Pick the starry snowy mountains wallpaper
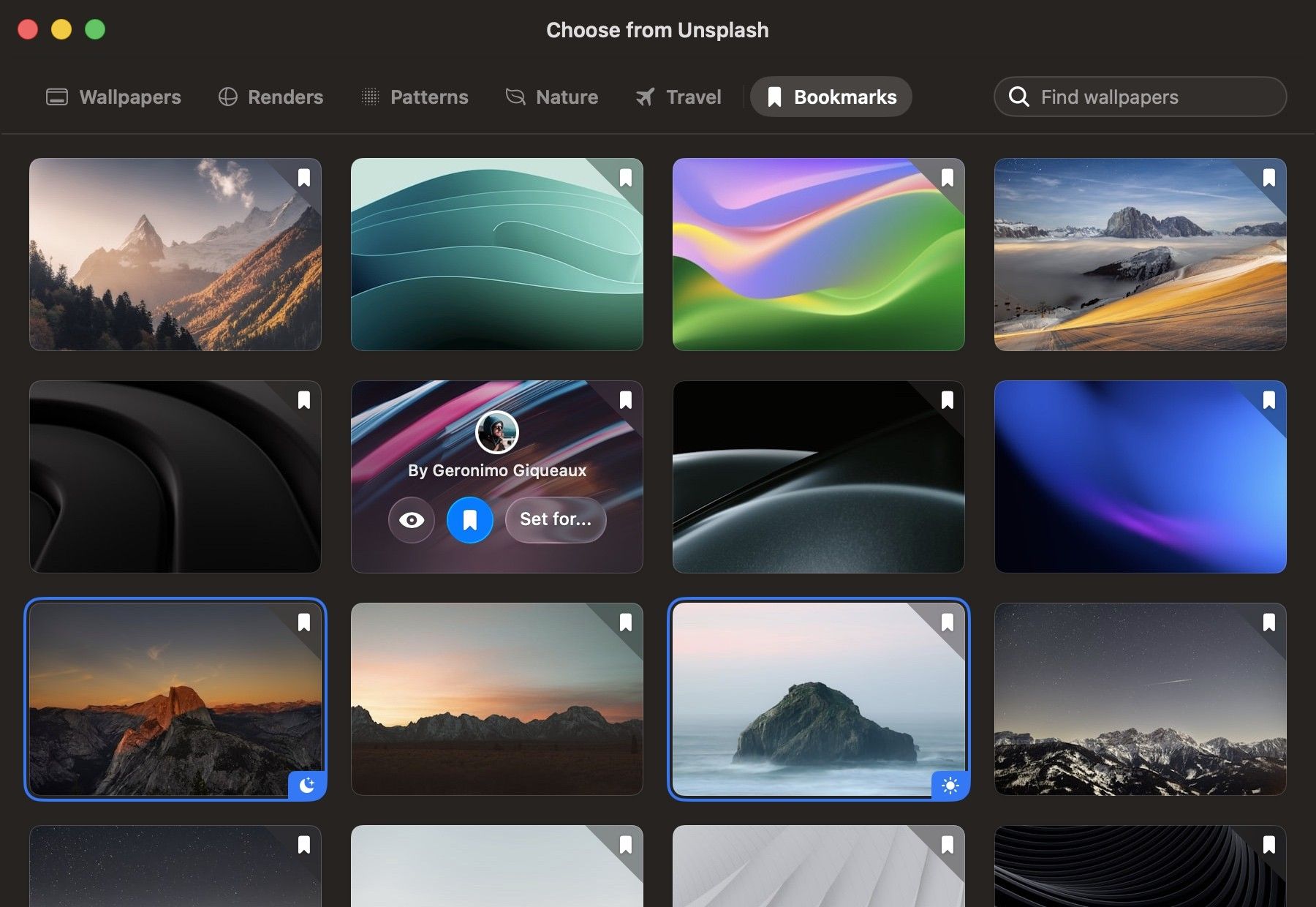 coord(1141,699)
